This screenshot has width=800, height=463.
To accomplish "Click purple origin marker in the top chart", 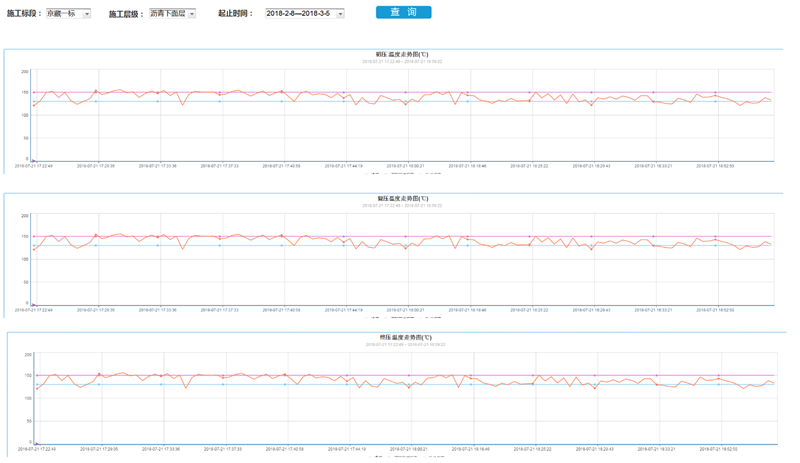I will pos(33,160).
